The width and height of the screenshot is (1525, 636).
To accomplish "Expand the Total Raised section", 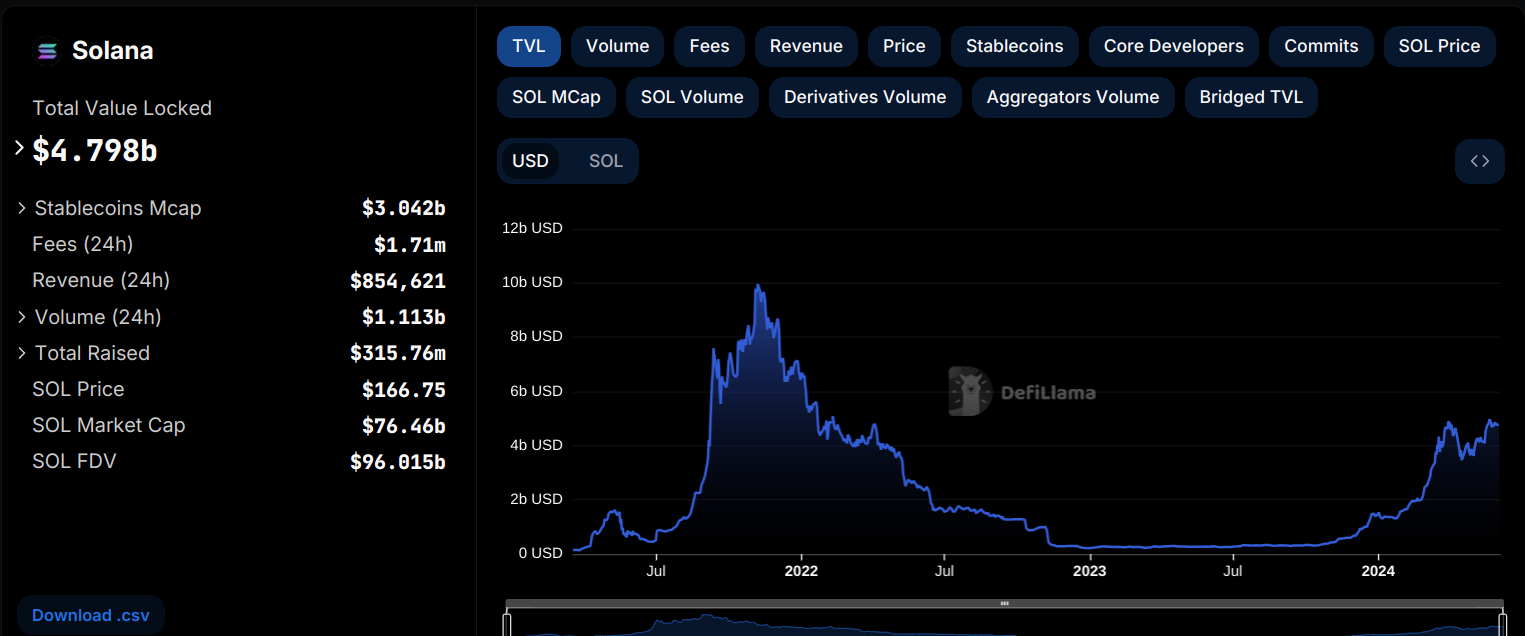I will point(22,353).
